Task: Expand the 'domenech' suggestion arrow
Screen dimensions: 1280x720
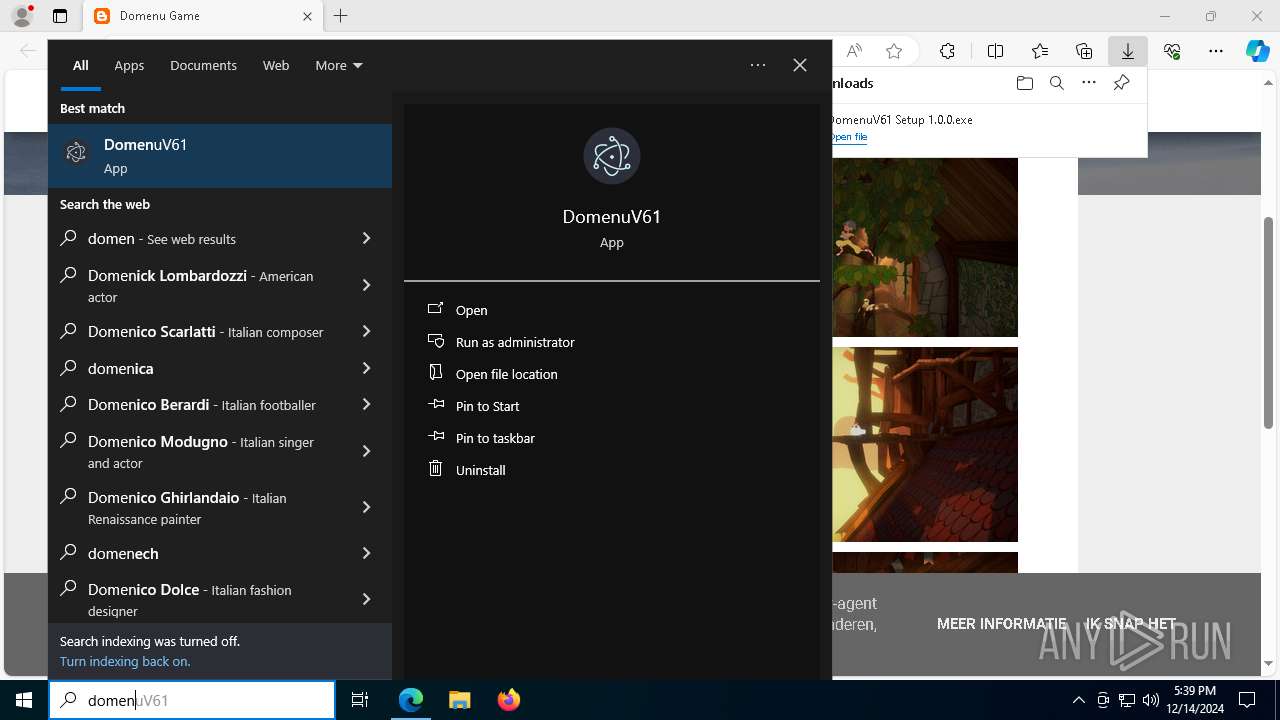Action: click(x=366, y=553)
